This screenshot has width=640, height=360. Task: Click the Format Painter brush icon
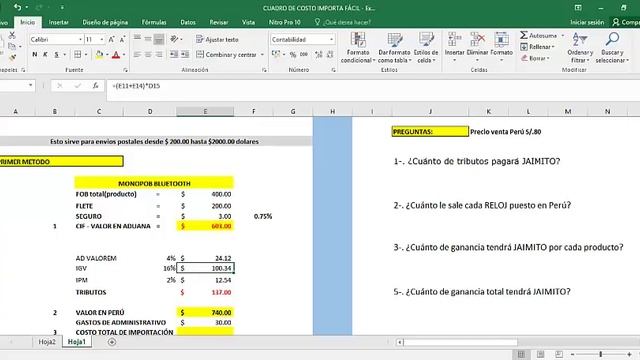click(x=12, y=57)
